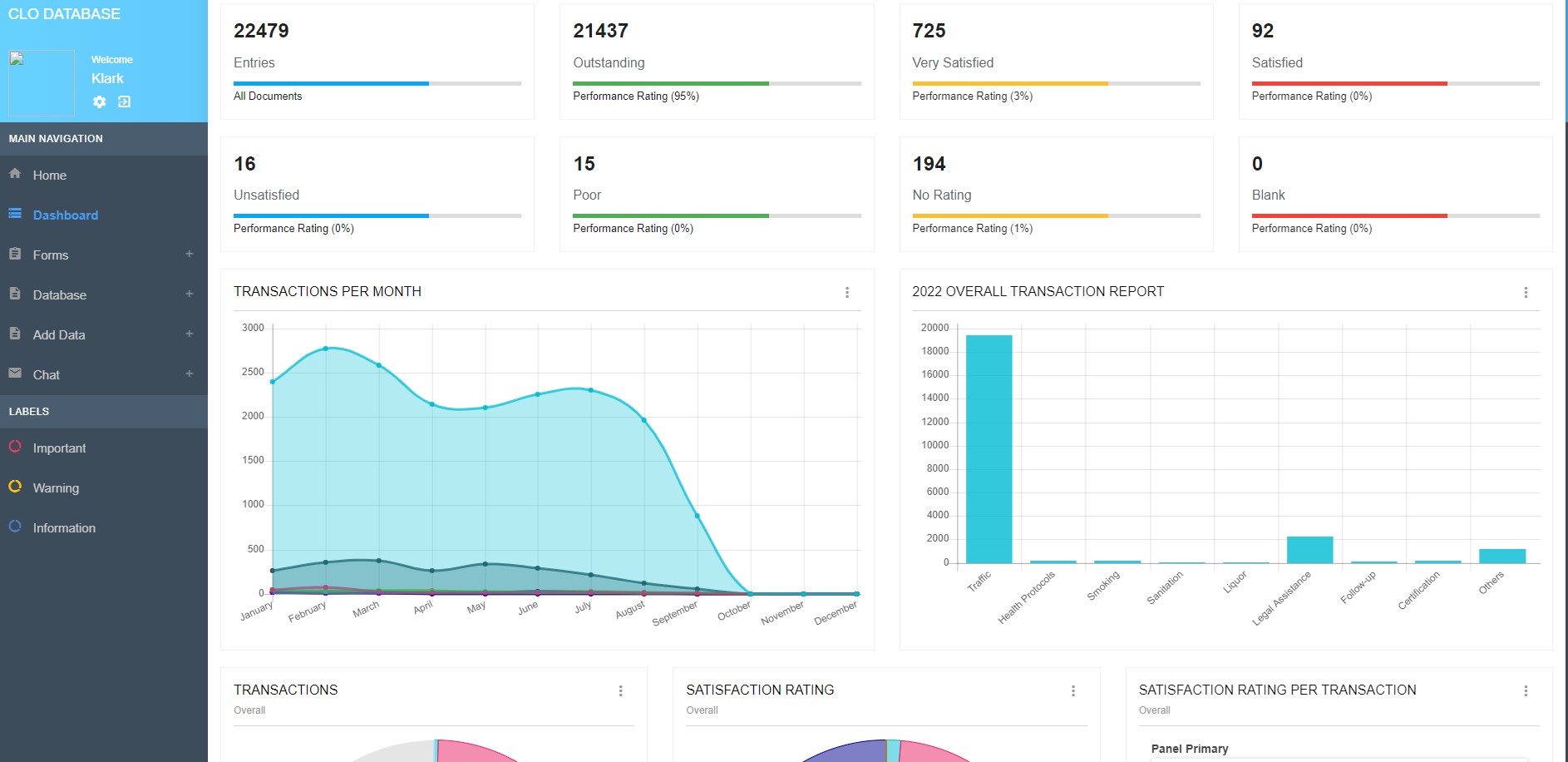Click the Poor card label
The height and width of the screenshot is (762, 1568).
click(587, 195)
